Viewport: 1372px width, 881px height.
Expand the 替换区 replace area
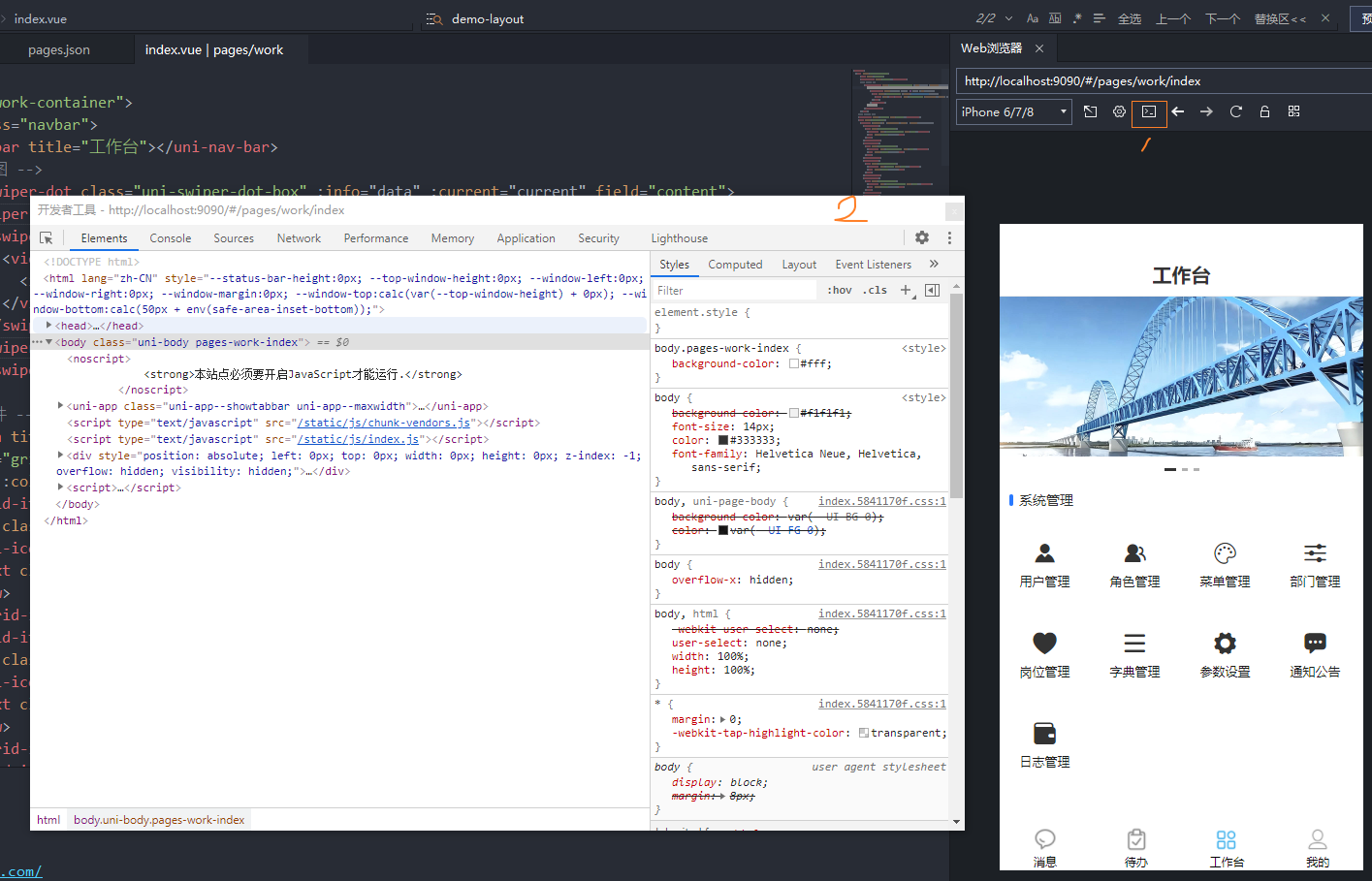pos(1280,18)
